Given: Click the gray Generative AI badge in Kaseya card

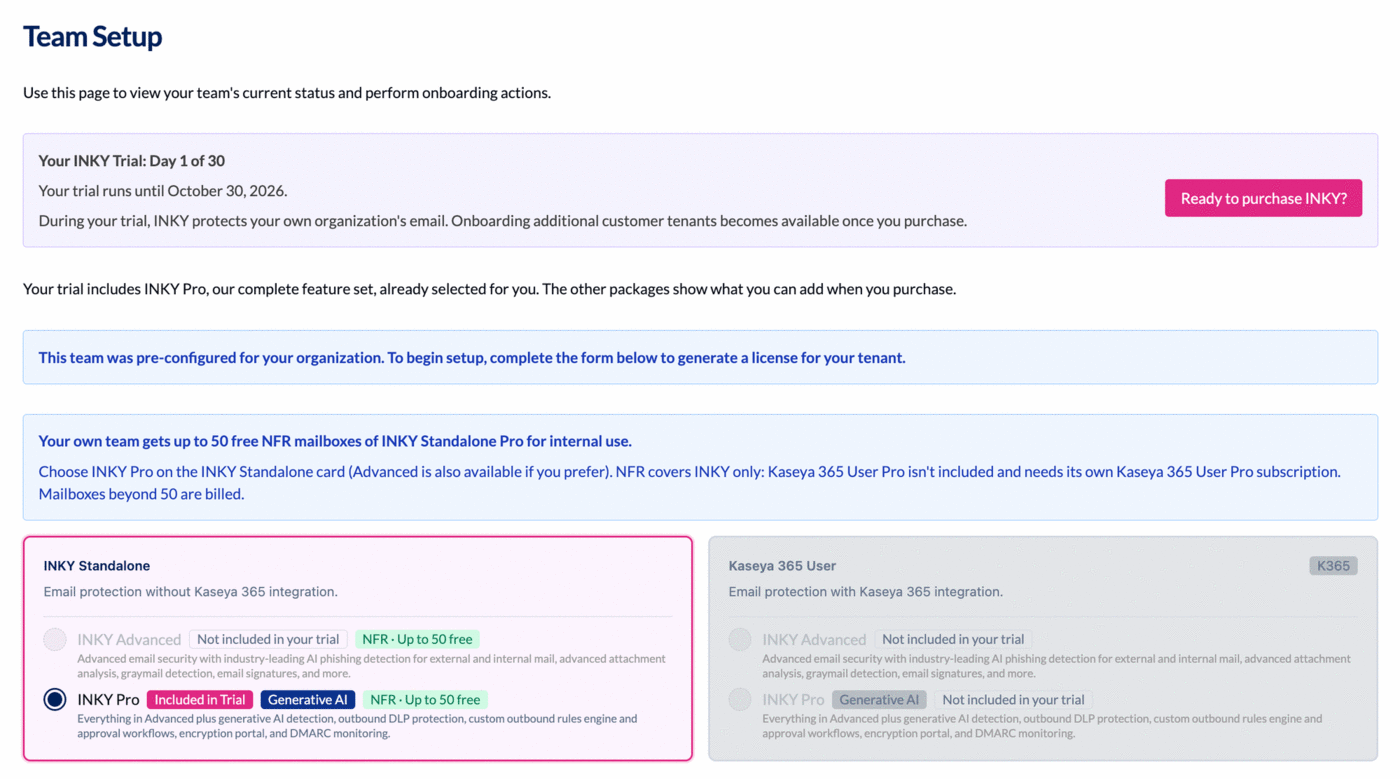Looking at the screenshot, I should pos(879,700).
